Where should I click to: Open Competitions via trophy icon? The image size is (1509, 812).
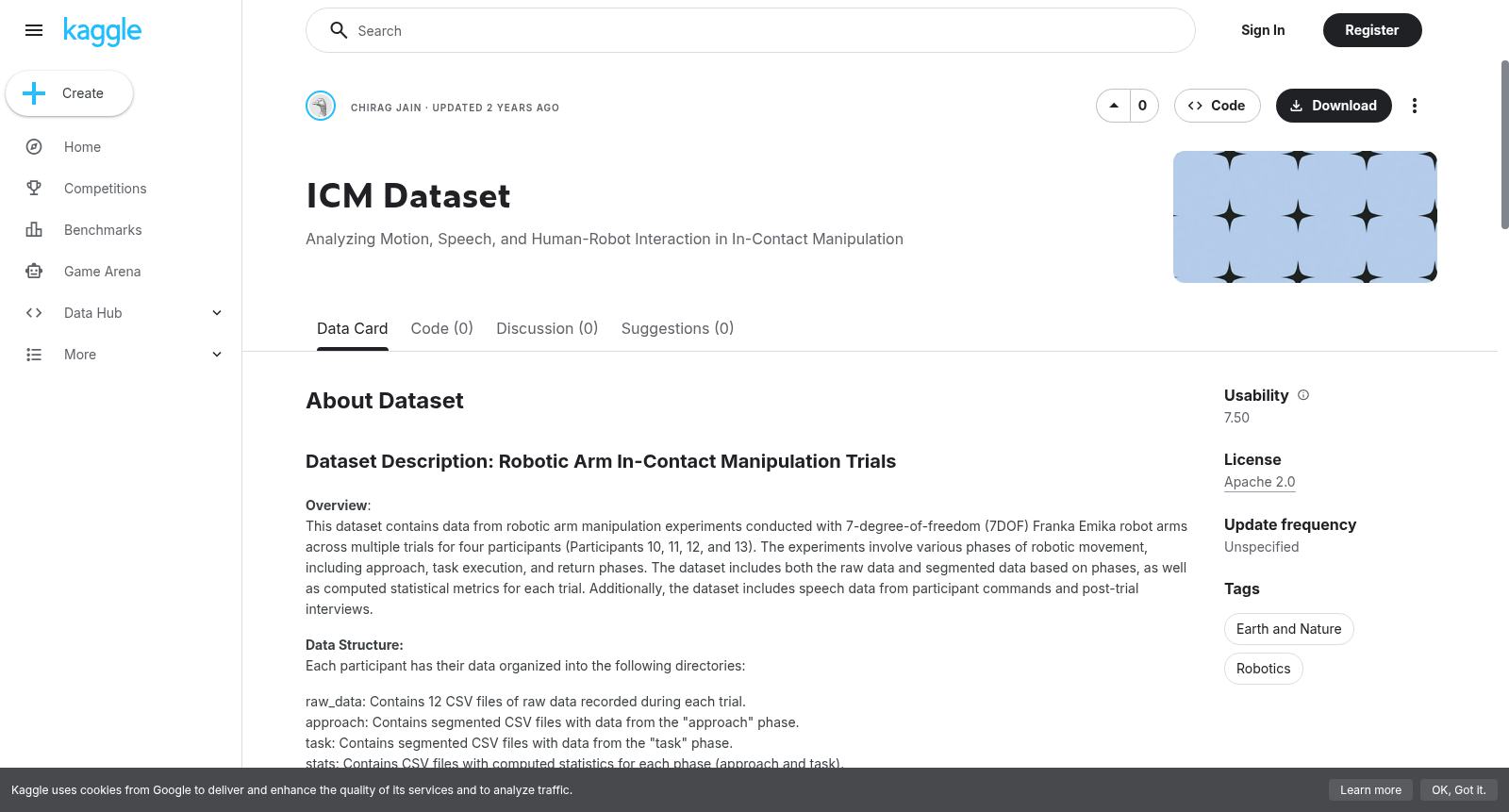34,189
